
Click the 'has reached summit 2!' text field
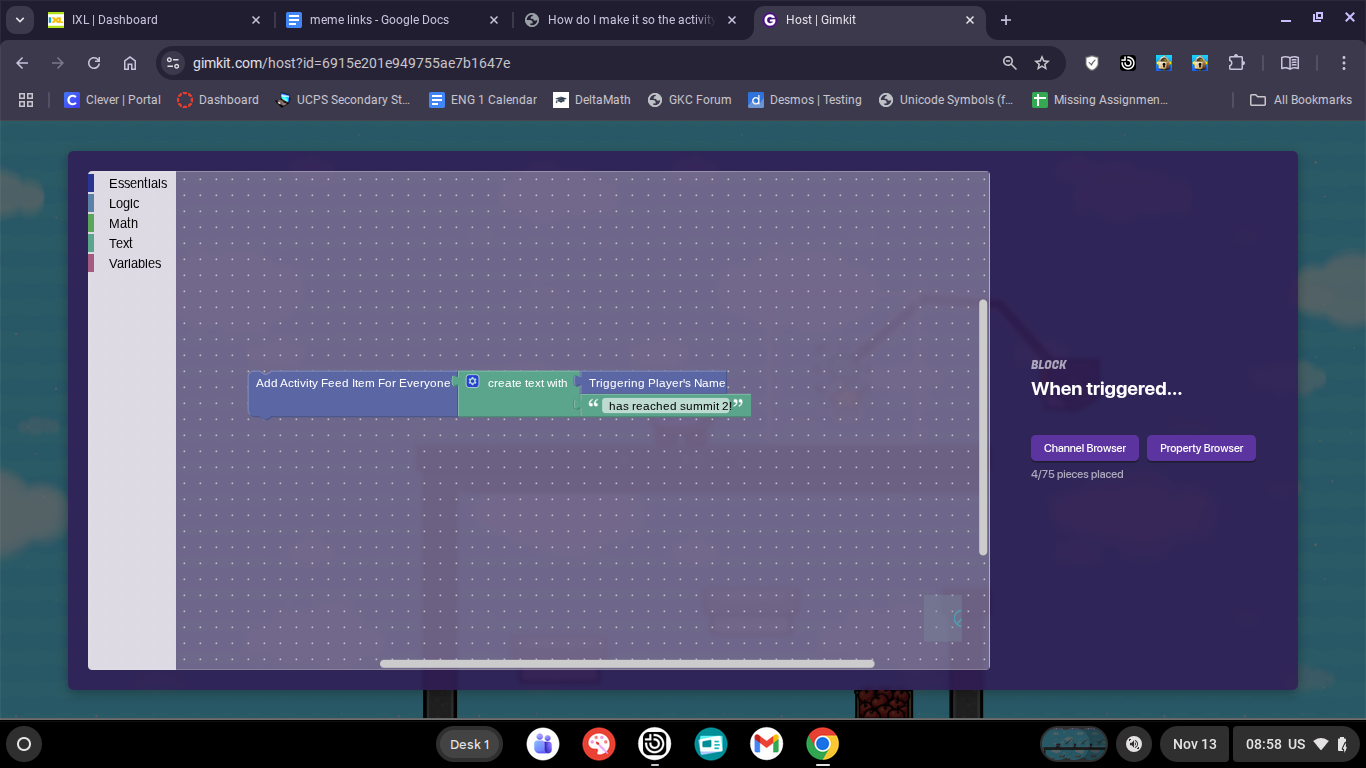coord(669,406)
